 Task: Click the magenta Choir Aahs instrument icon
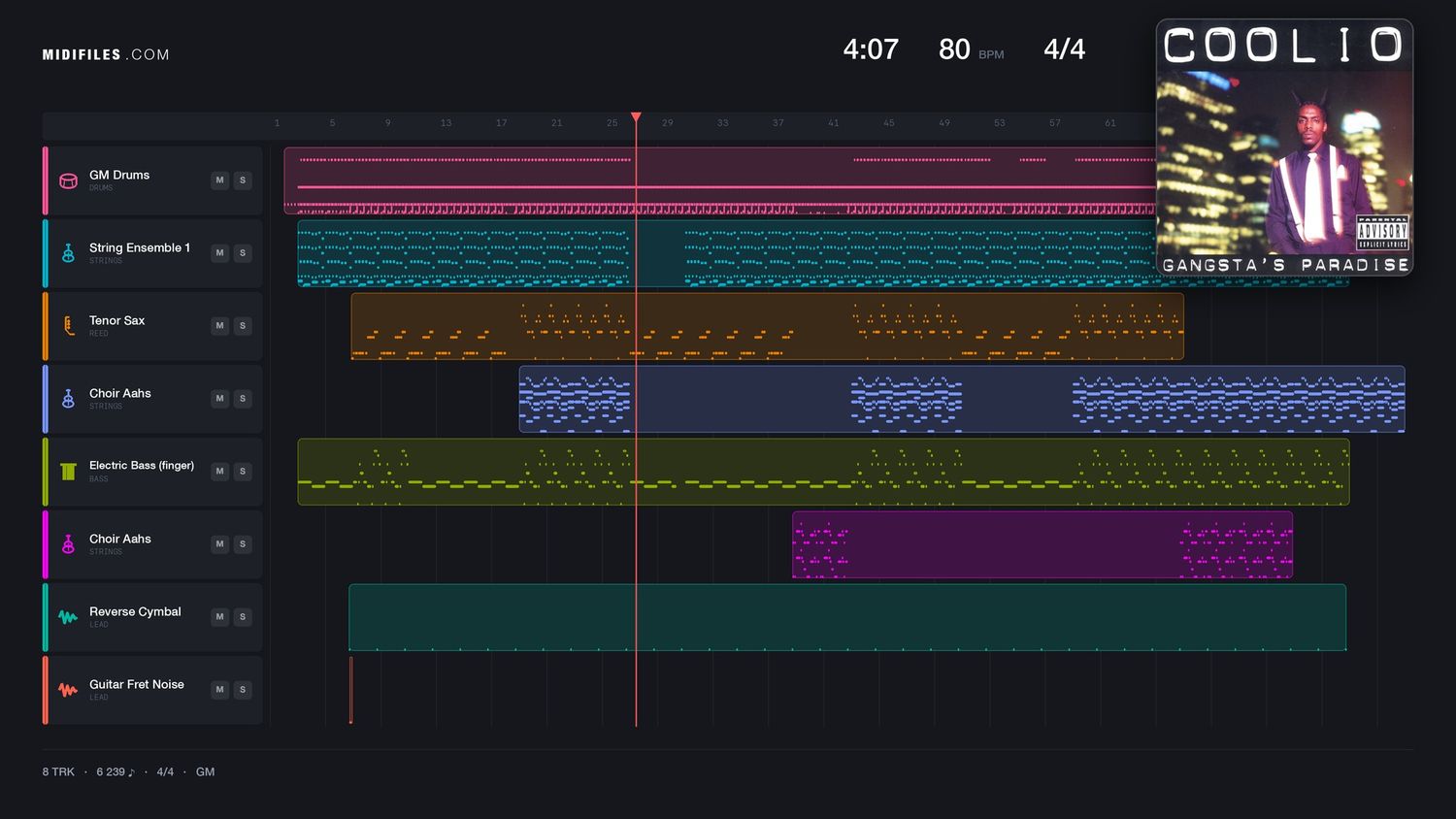tap(68, 544)
